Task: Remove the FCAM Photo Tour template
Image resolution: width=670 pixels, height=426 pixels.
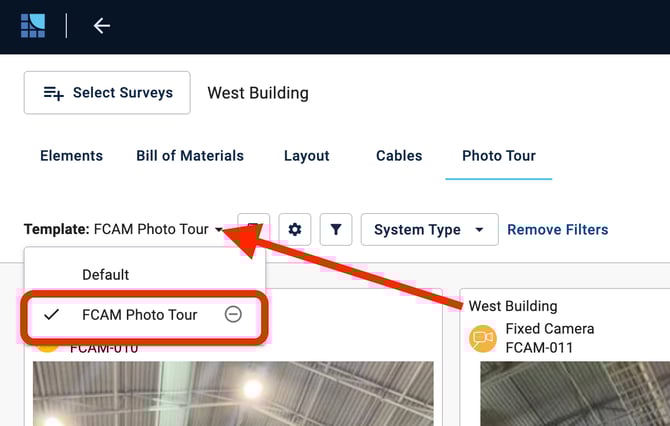Action: click(233, 314)
